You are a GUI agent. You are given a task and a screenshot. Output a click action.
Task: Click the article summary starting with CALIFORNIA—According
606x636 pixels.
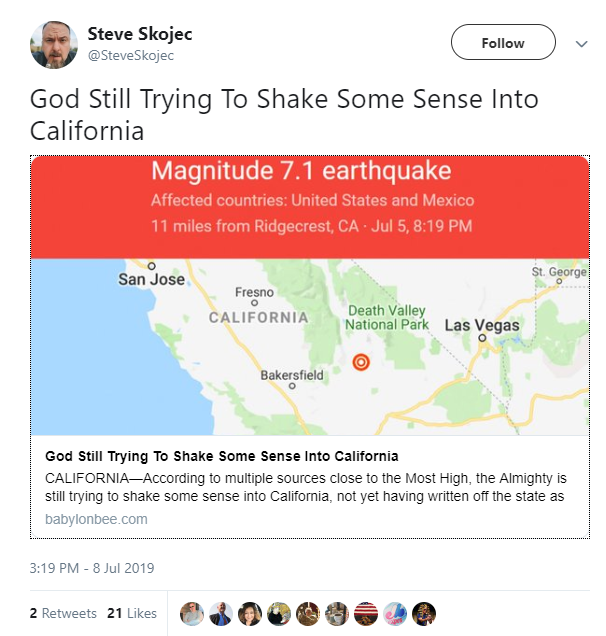coord(305,487)
